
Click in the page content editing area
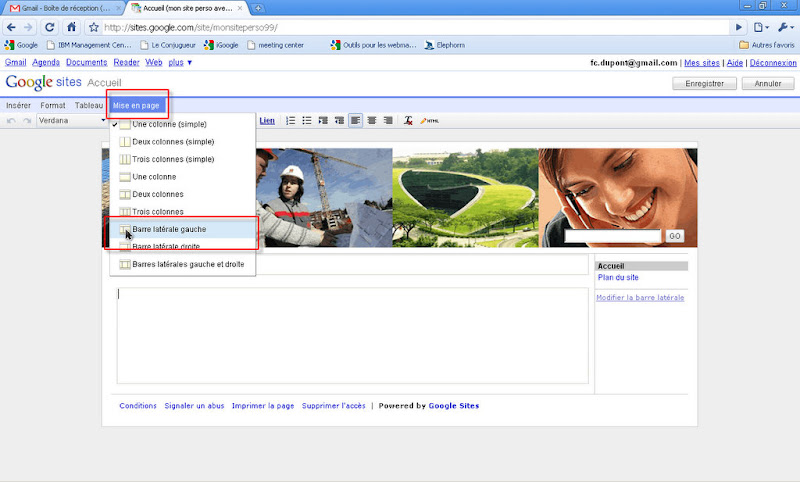point(353,336)
